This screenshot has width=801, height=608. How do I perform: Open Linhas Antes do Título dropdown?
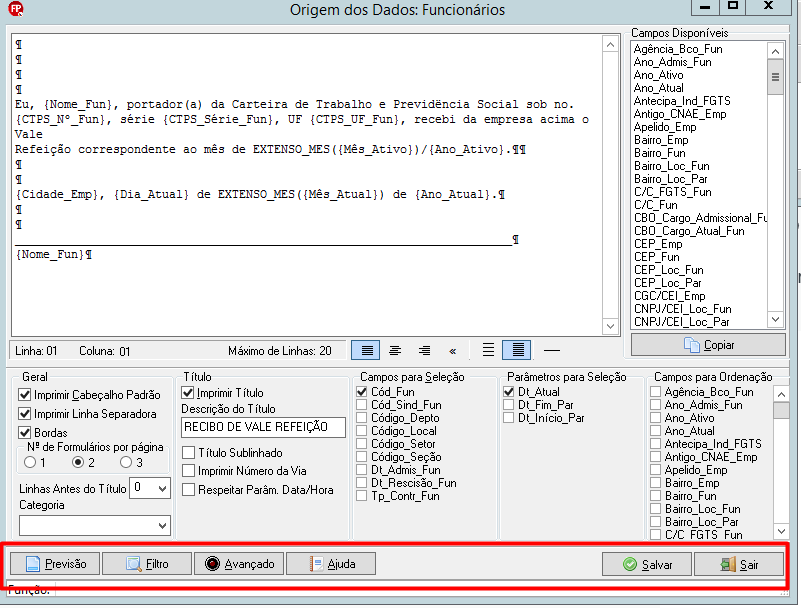pyautogui.click(x=162, y=488)
